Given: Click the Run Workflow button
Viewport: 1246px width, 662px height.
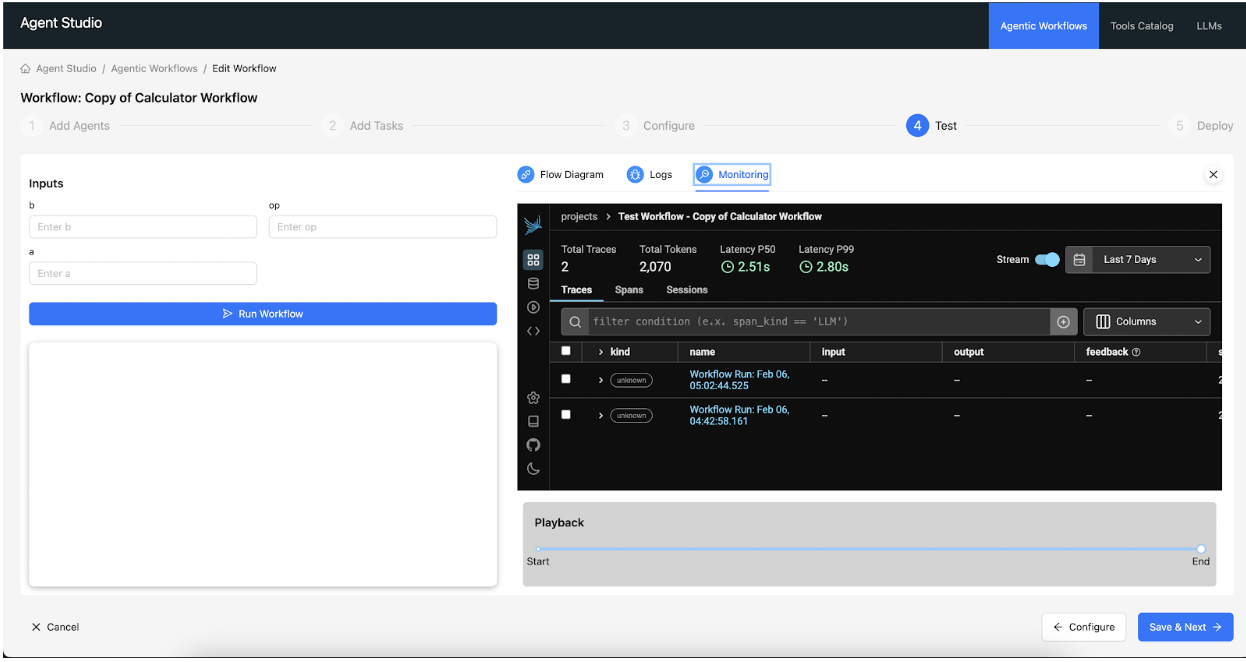Looking at the screenshot, I should 263,314.
